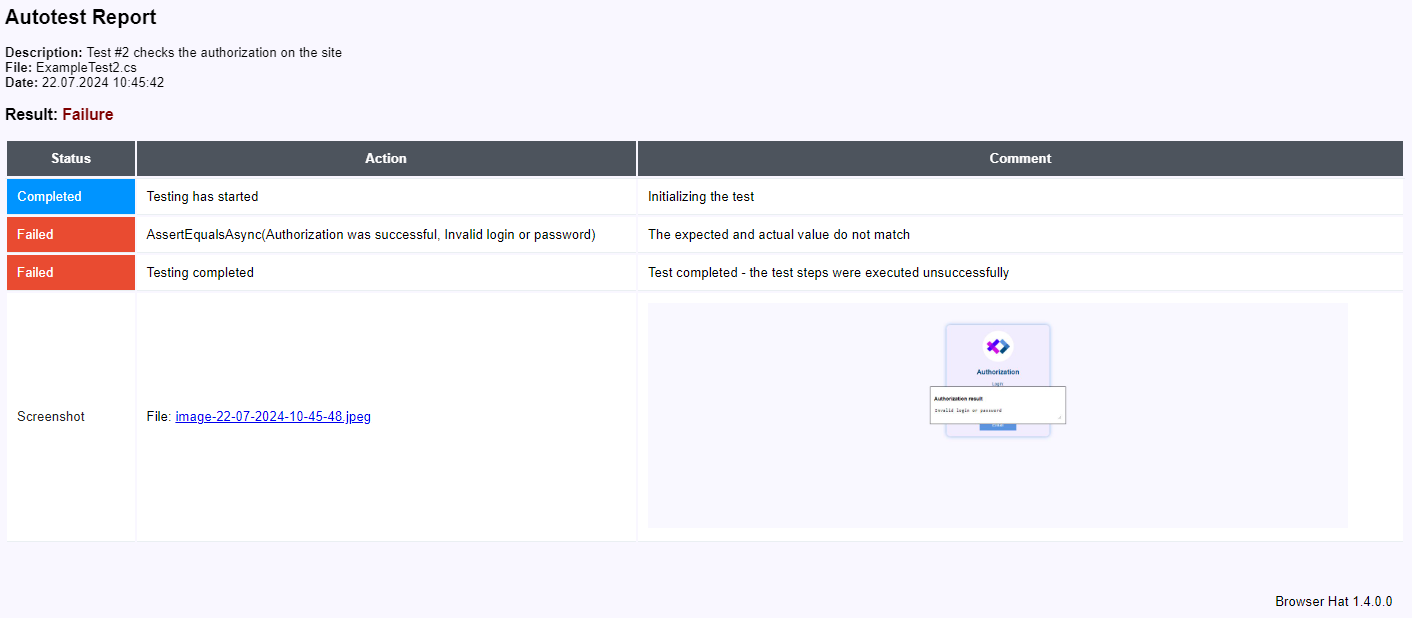
Task: Click the Failed badge beside AssertEqualsAsync
Action: 71,235
